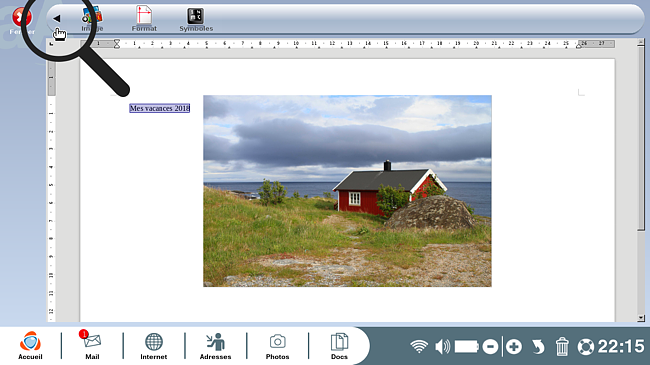Click the undo arrow in the tray

tap(538, 347)
